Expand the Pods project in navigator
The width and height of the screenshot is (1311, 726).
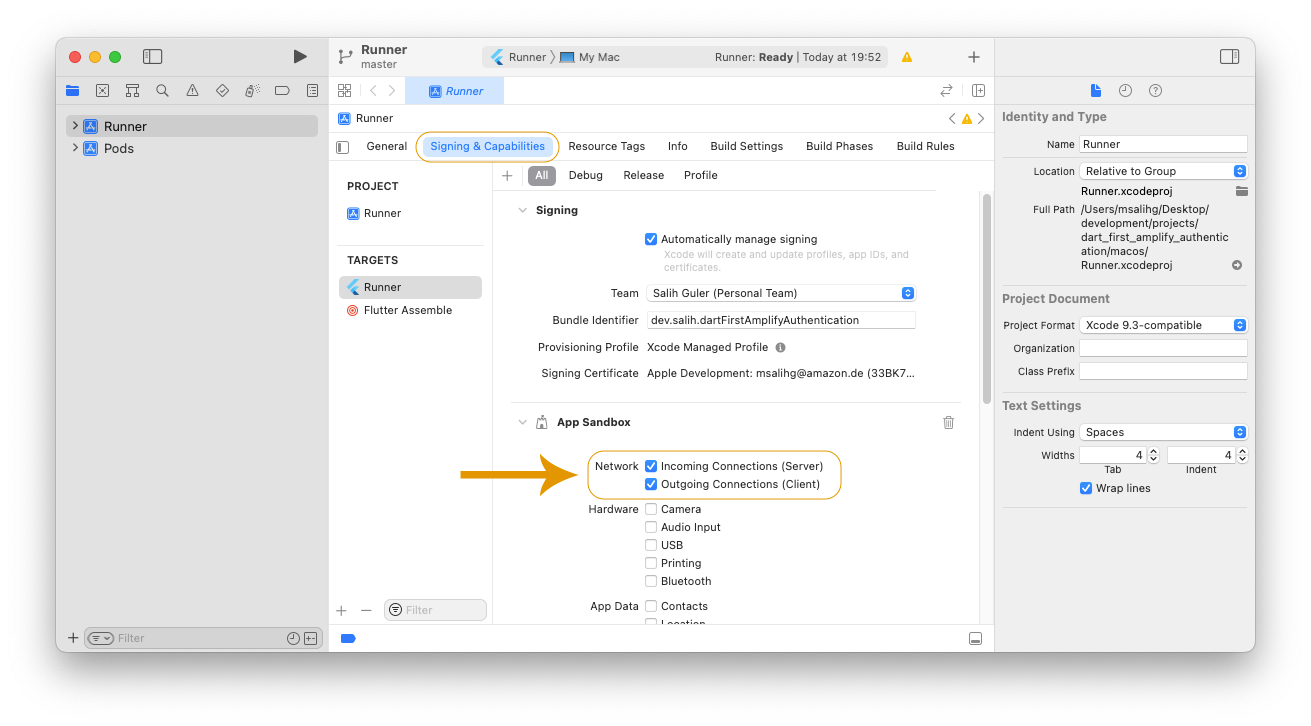click(x=75, y=148)
